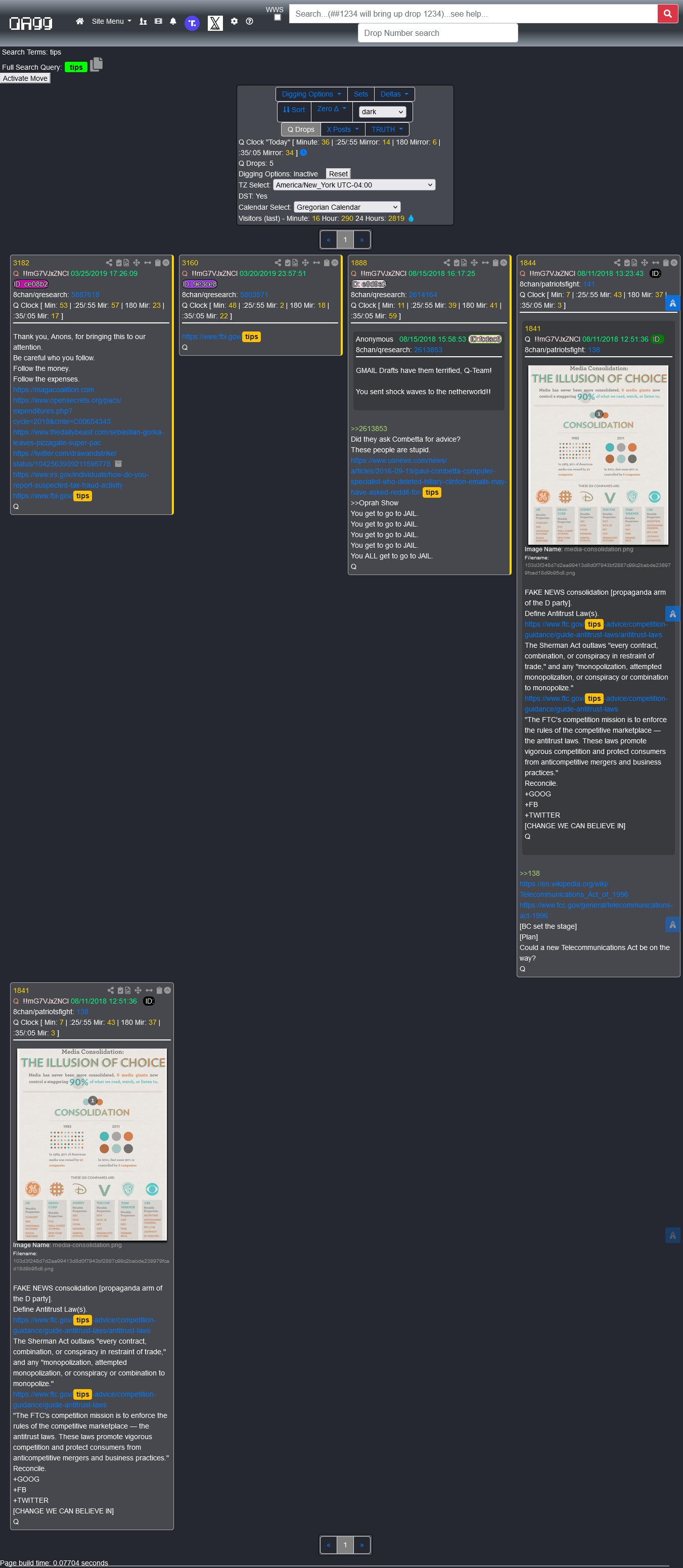Open the dark theme select box
This screenshot has width=683, height=1568.
click(382, 112)
